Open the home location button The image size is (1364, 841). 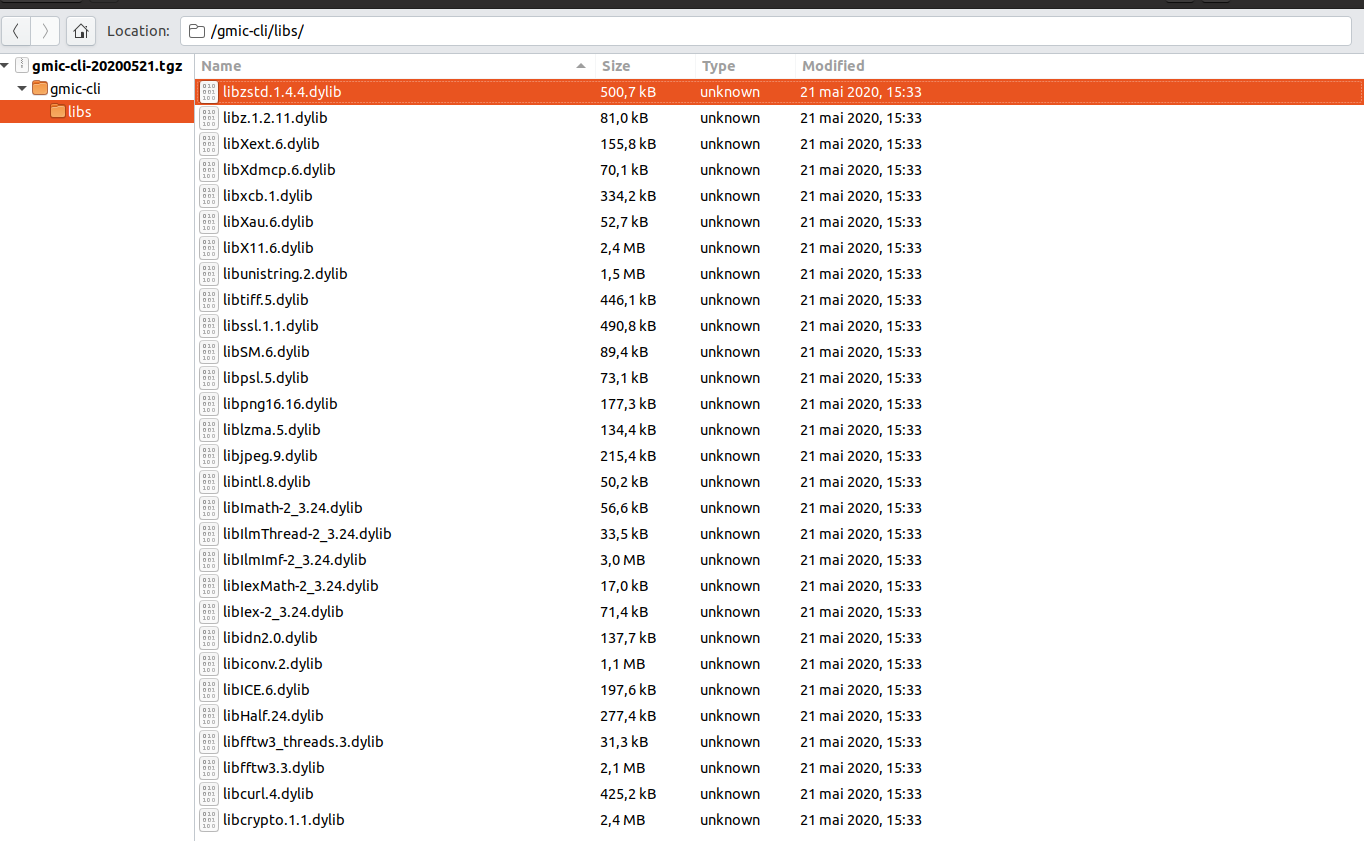[81, 31]
